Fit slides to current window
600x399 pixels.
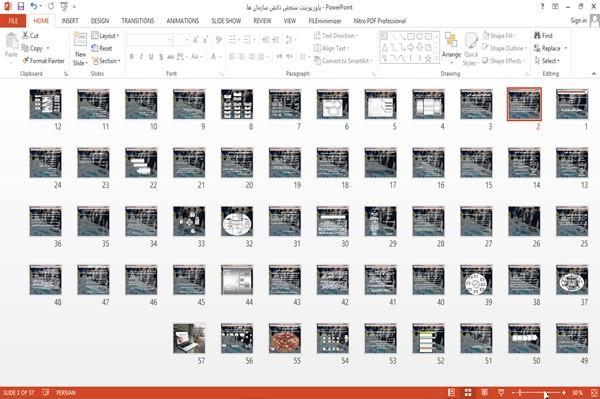594,392
